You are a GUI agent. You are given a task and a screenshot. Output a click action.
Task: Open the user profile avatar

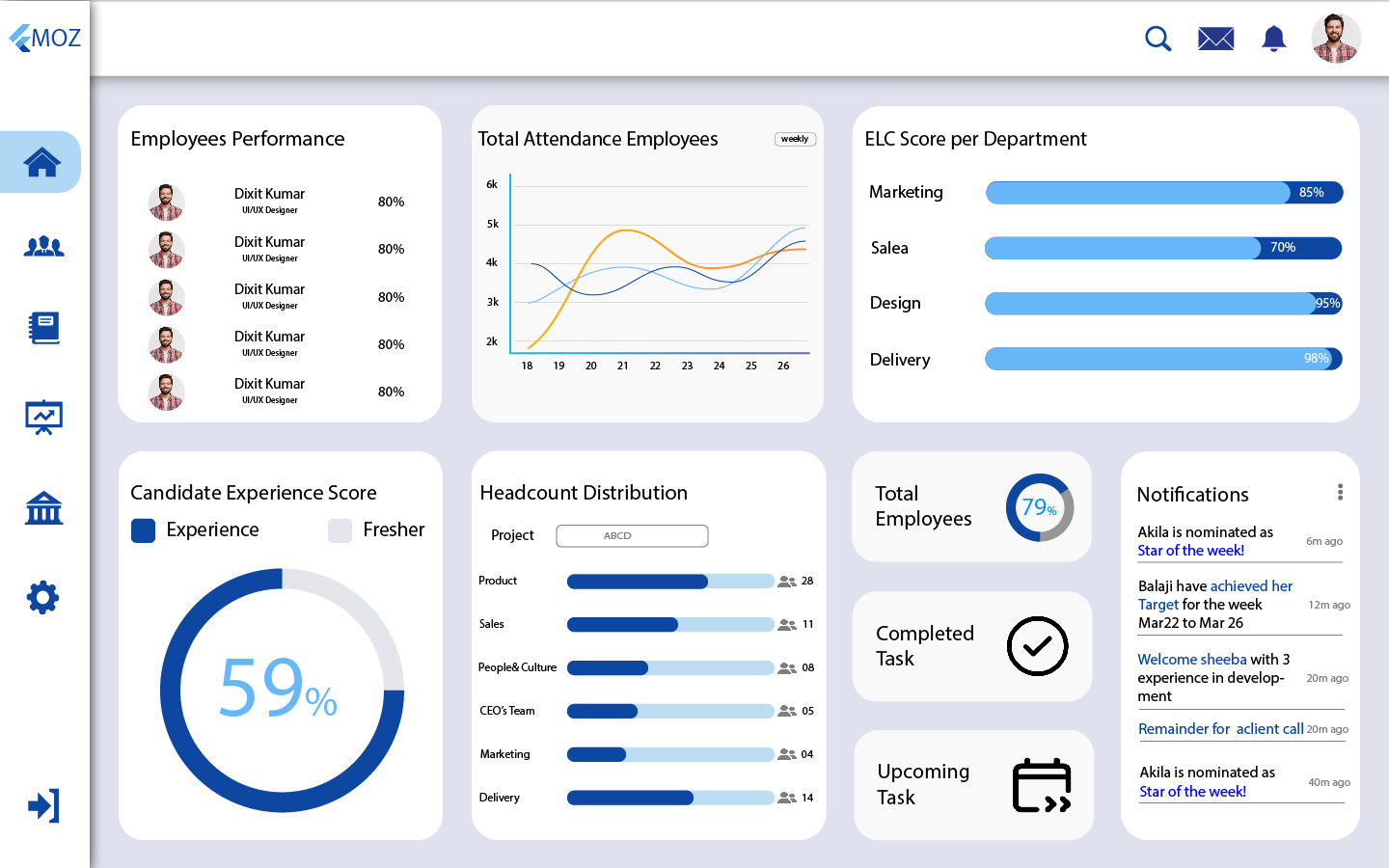(1335, 39)
